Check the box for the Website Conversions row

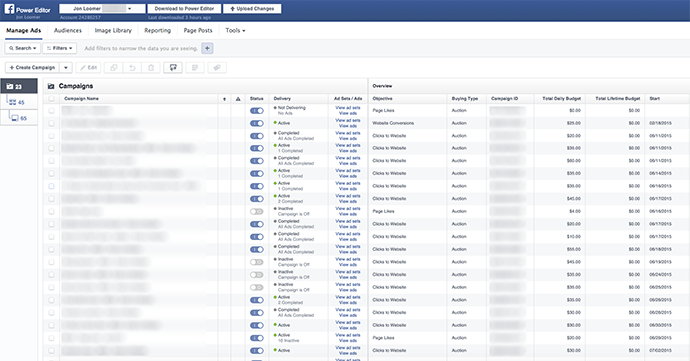coord(51,123)
